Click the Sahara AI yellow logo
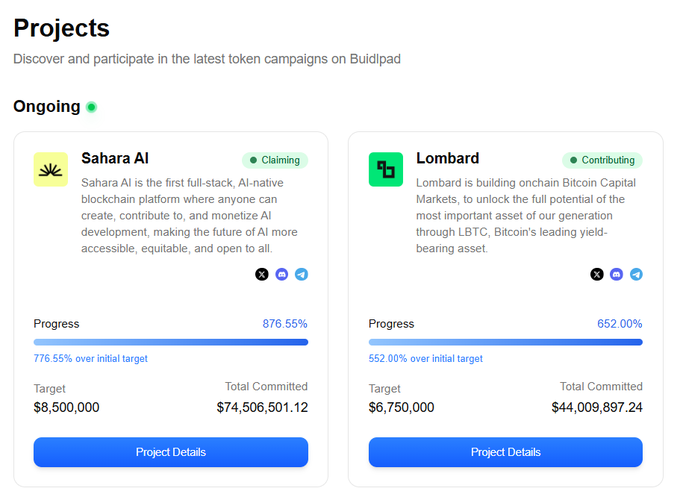Screen dimensions: 680x497 (51, 169)
